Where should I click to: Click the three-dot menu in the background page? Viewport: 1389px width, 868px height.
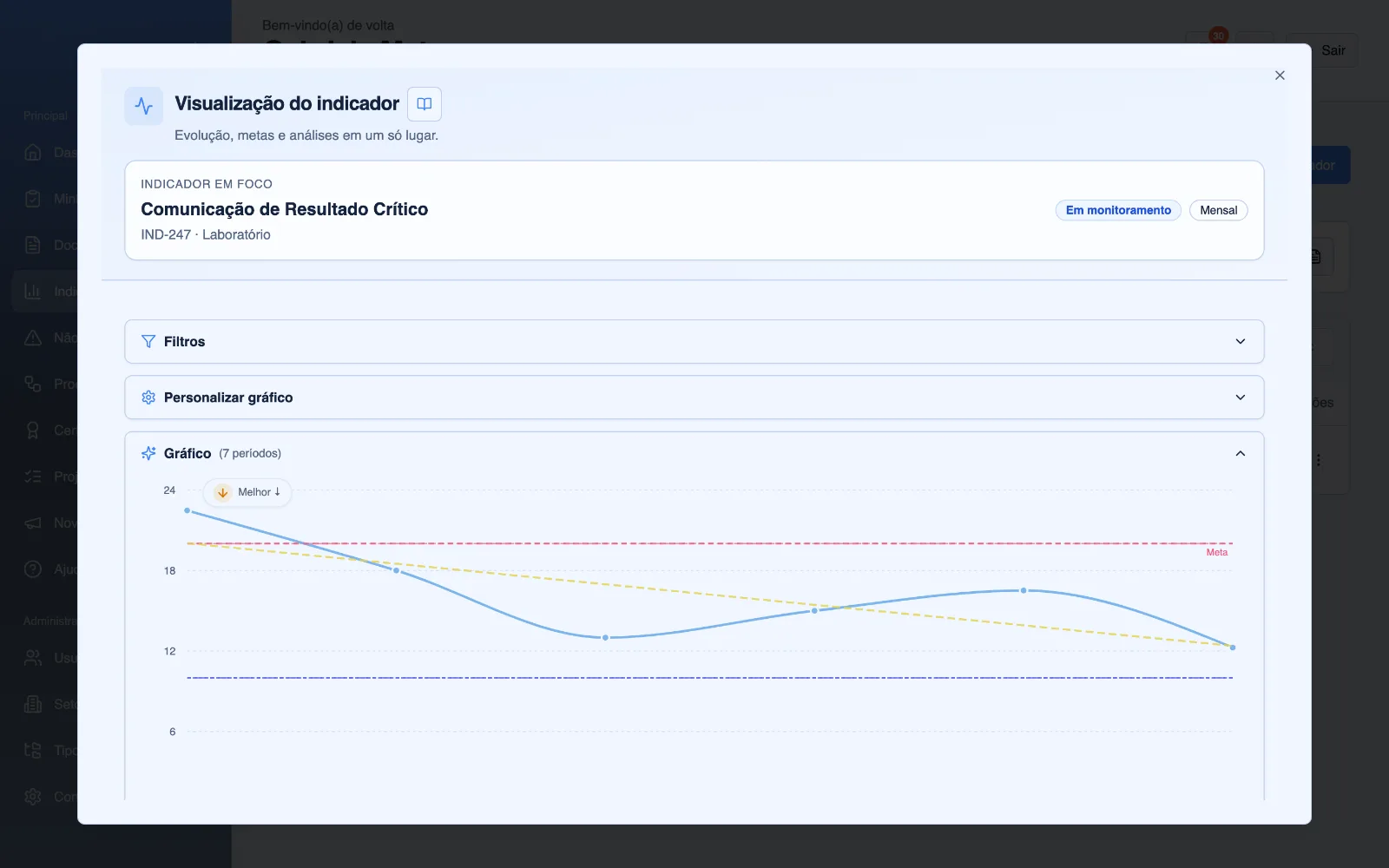1318,460
